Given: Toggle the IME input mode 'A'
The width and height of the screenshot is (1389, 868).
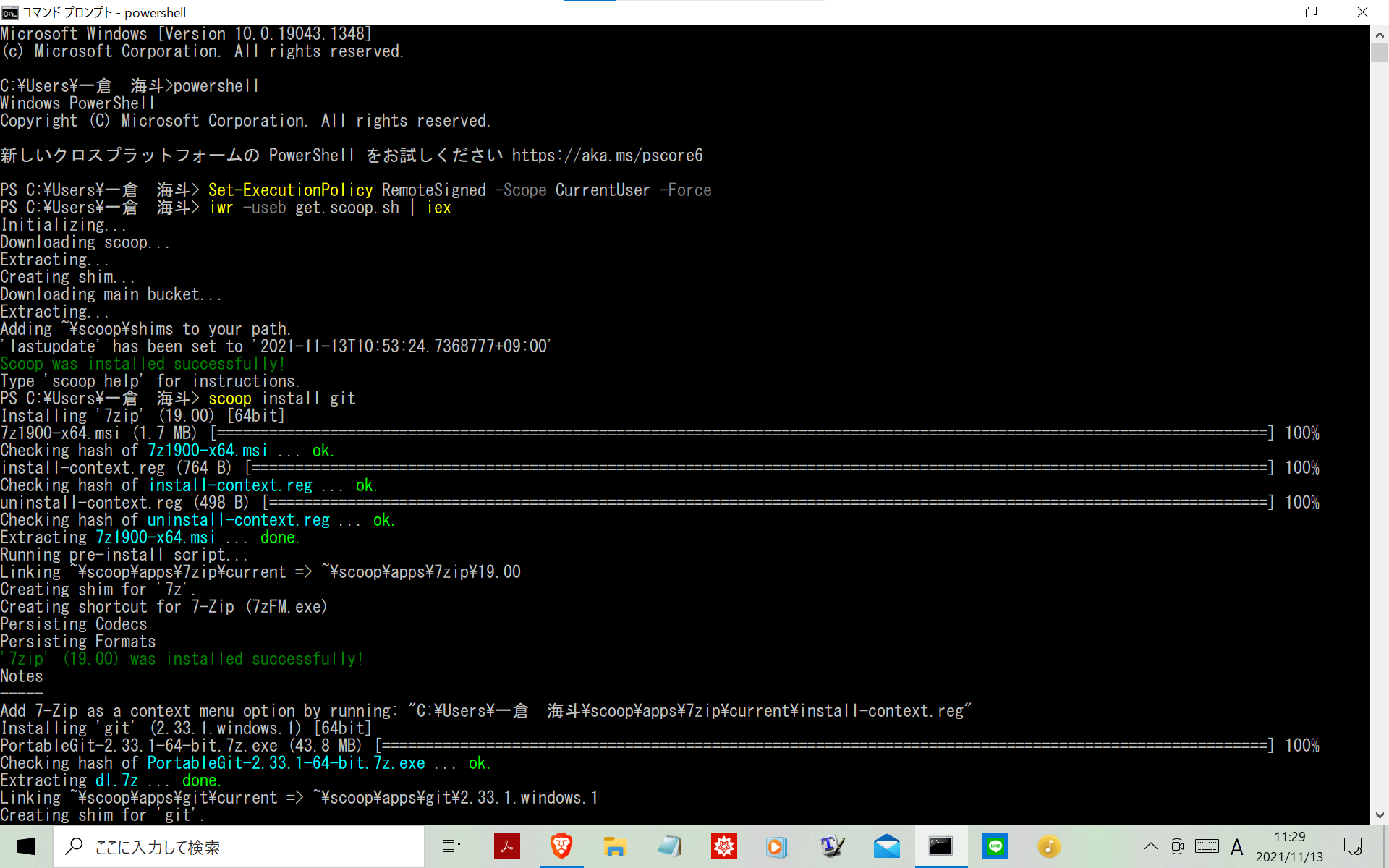Looking at the screenshot, I should point(1237,846).
